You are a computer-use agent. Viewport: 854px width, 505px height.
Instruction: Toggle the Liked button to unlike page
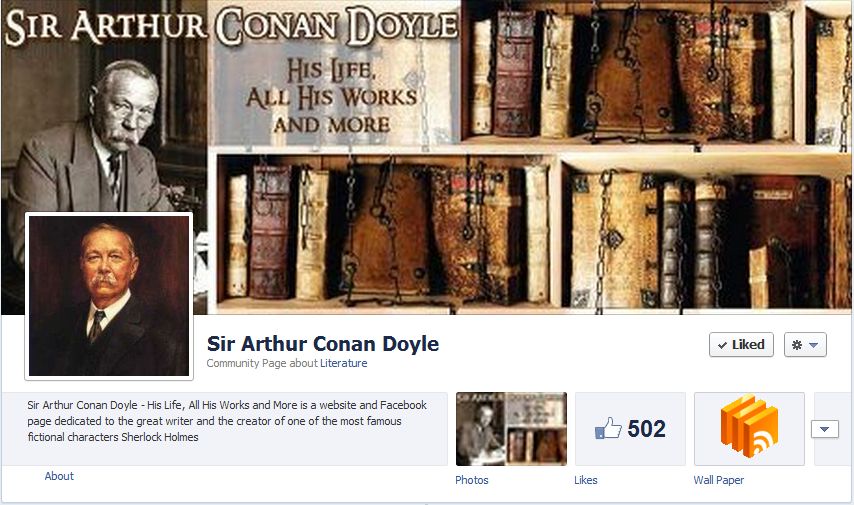741,345
